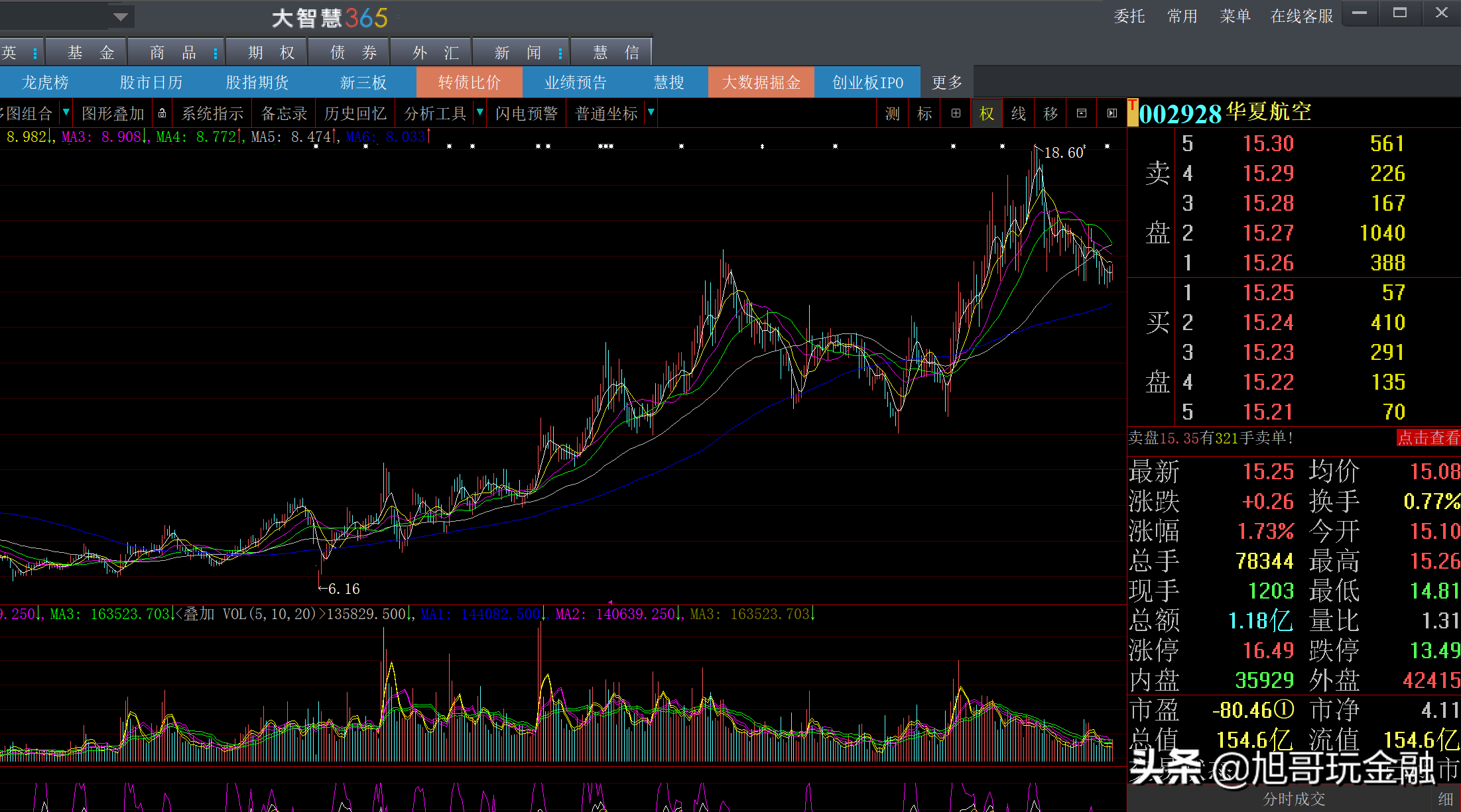Select the 普通坐标 coordinate option
The width and height of the screenshot is (1461, 812).
pyautogui.click(x=606, y=114)
